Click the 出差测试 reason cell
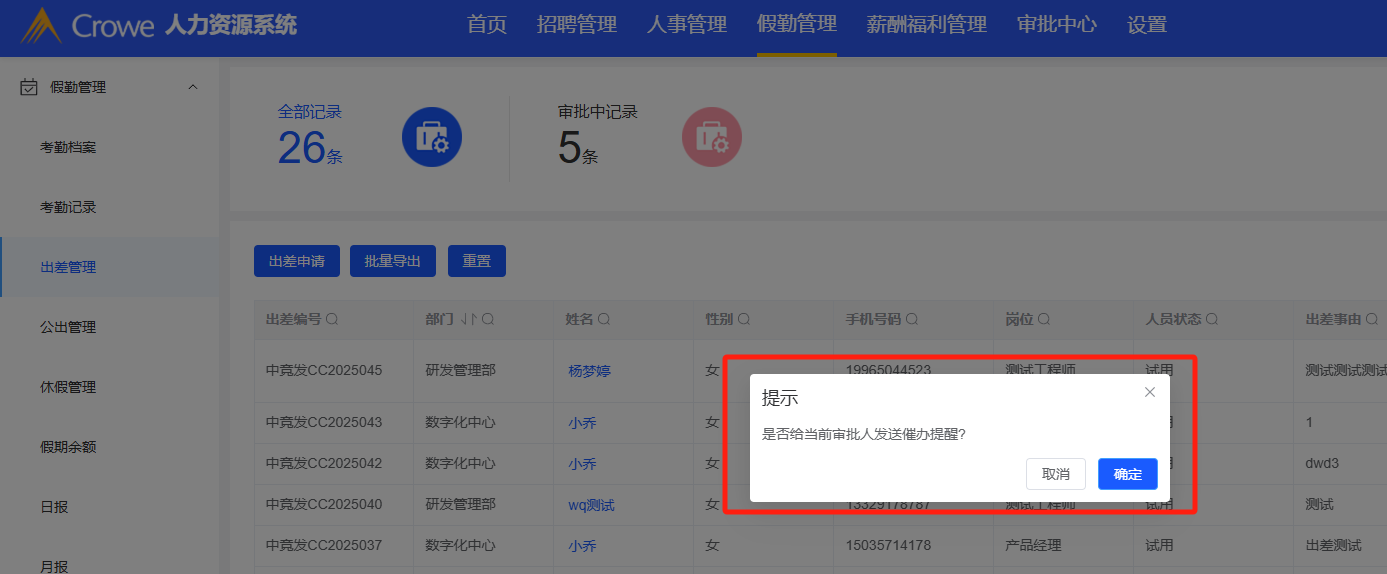Screen dimensions: 1387x574 [x=1334, y=545]
